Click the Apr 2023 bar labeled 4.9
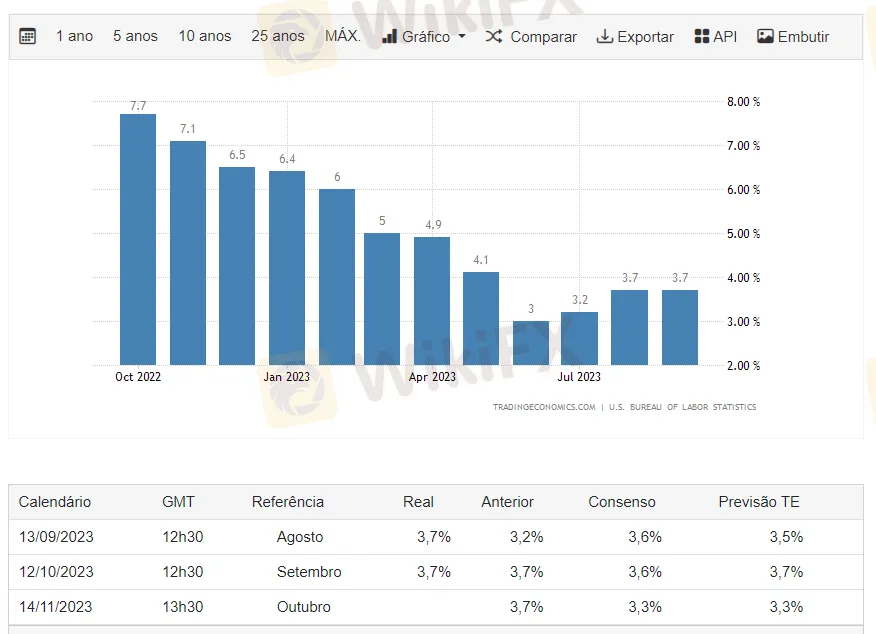The width and height of the screenshot is (876, 634). coord(432,301)
